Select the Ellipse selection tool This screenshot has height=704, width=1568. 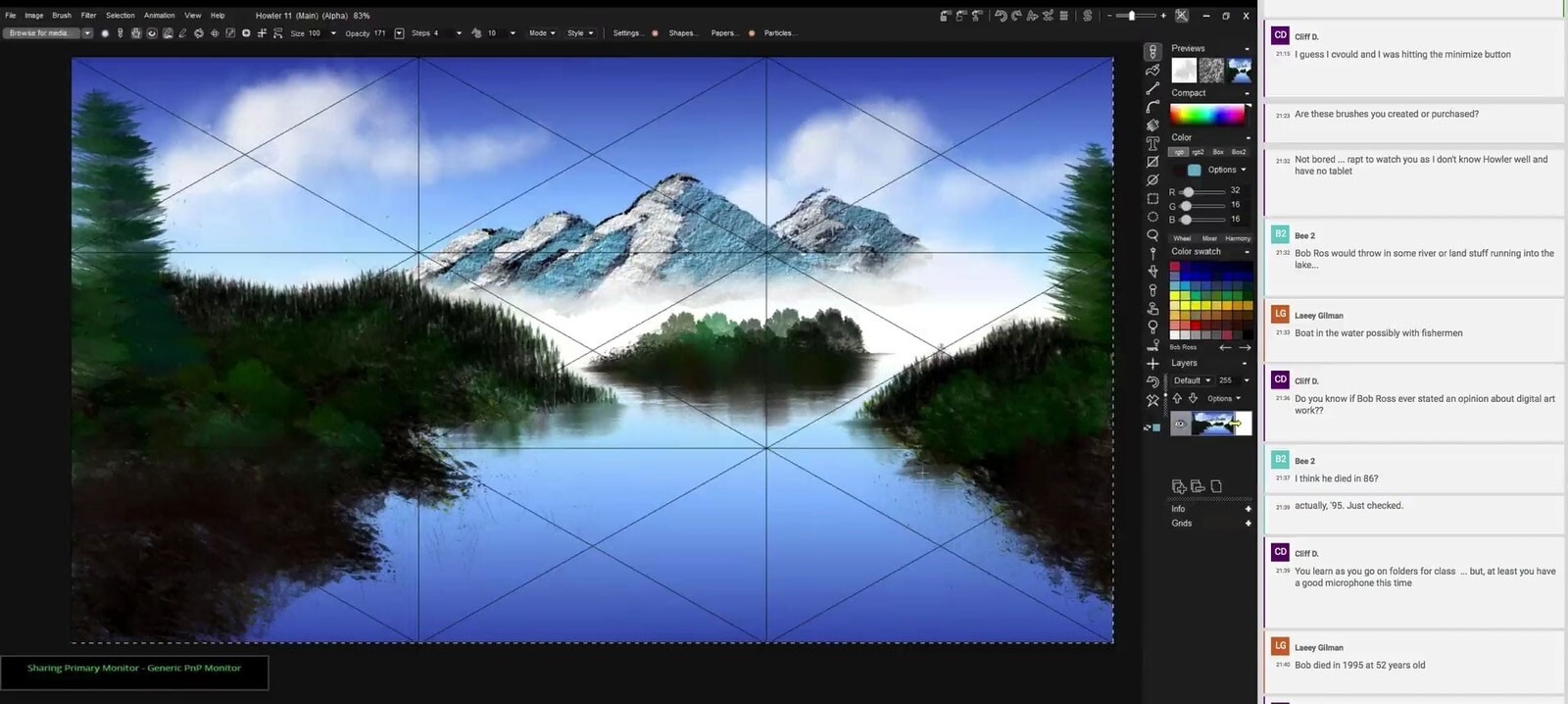[1152, 217]
